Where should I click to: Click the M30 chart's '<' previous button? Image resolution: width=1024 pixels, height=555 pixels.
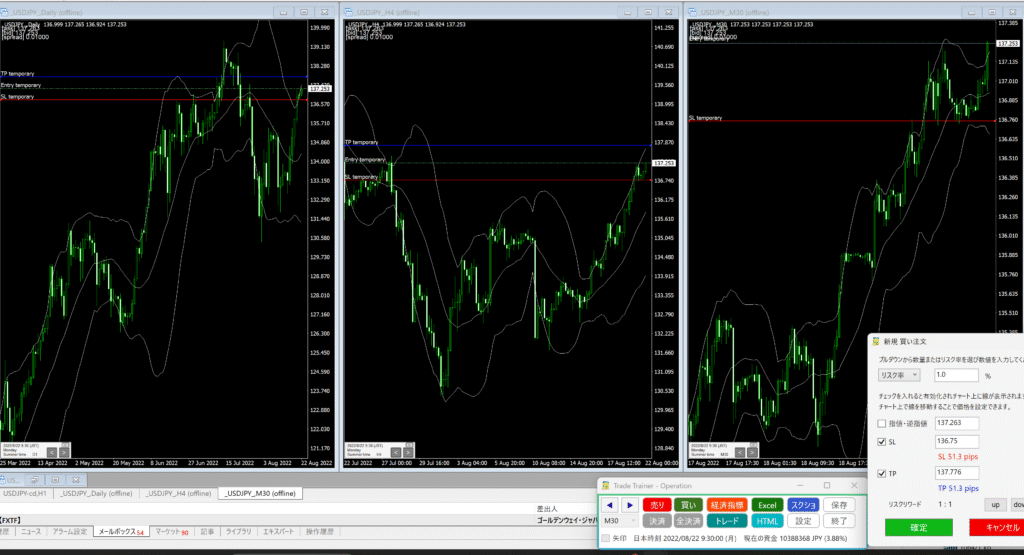point(740,452)
